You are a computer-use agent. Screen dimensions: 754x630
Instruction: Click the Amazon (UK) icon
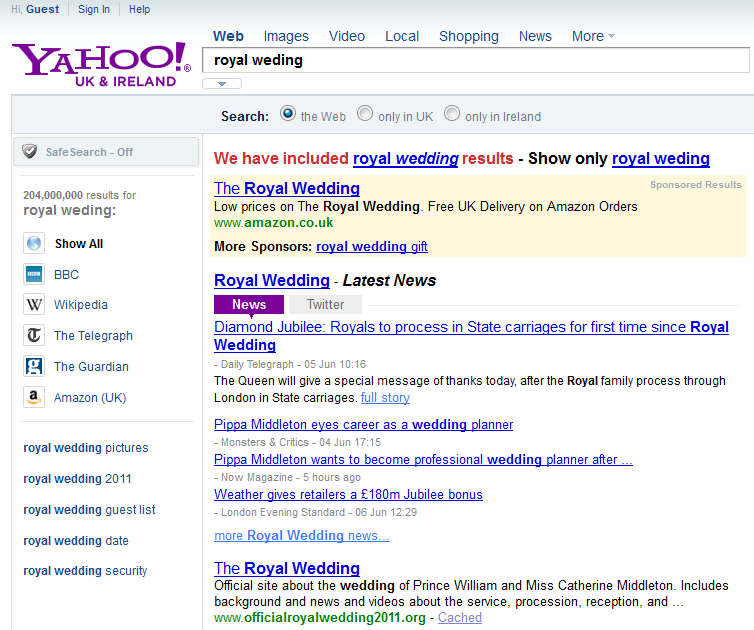(34, 397)
